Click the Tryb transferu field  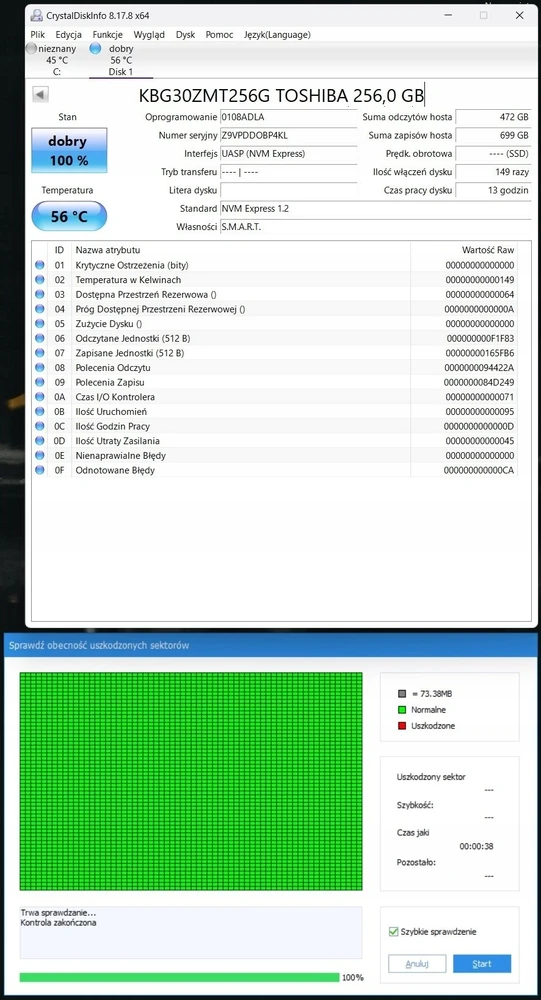click(288, 172)
